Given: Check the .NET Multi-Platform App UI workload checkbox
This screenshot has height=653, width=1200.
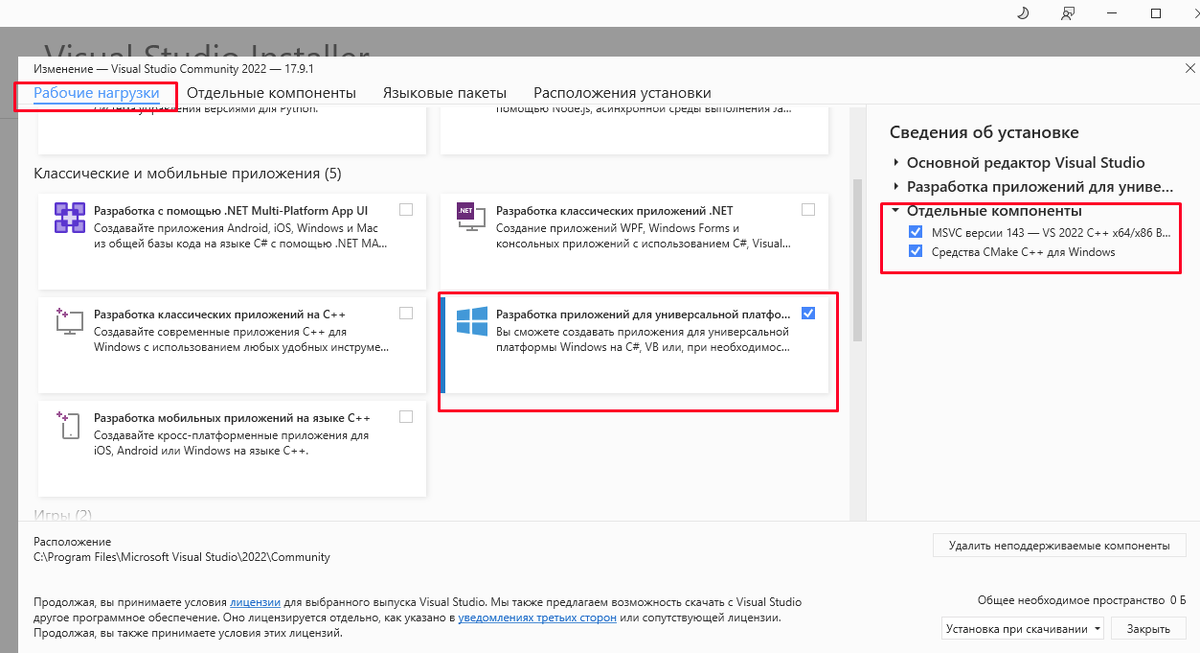Looking at the screenshot, I should coord(405,210).
